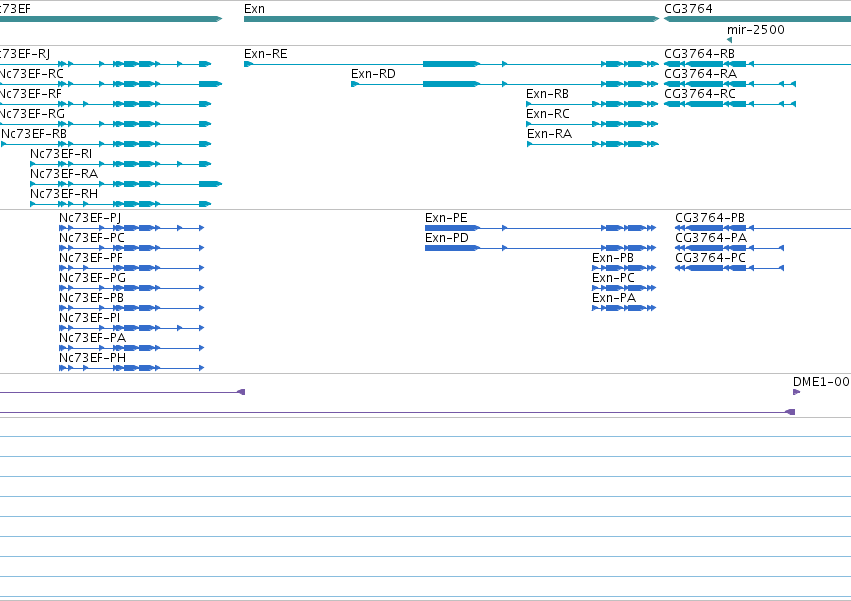Select the Nc73EF-RF transcript label

(31, 94)
